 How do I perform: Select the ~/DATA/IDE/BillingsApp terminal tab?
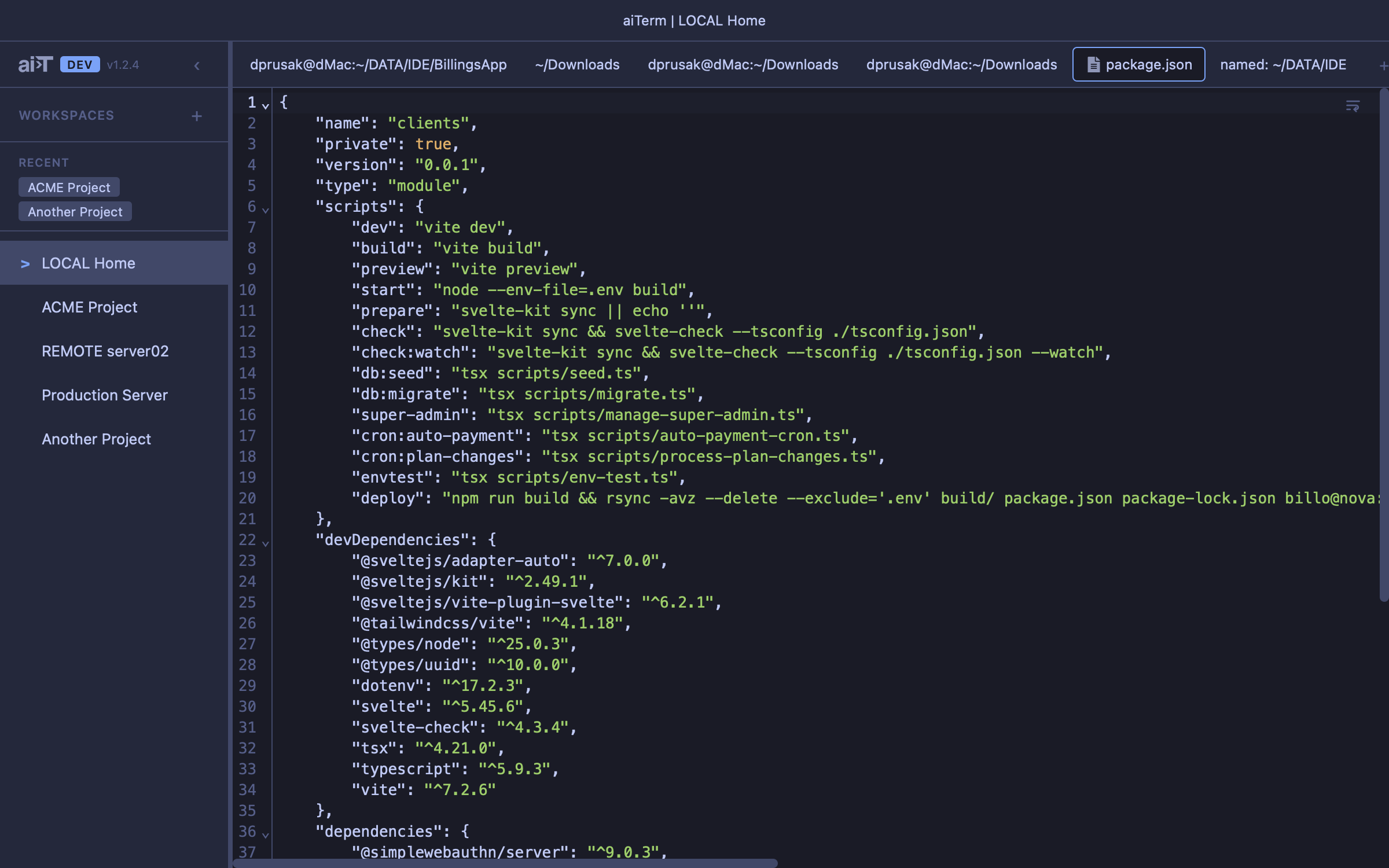379,64
